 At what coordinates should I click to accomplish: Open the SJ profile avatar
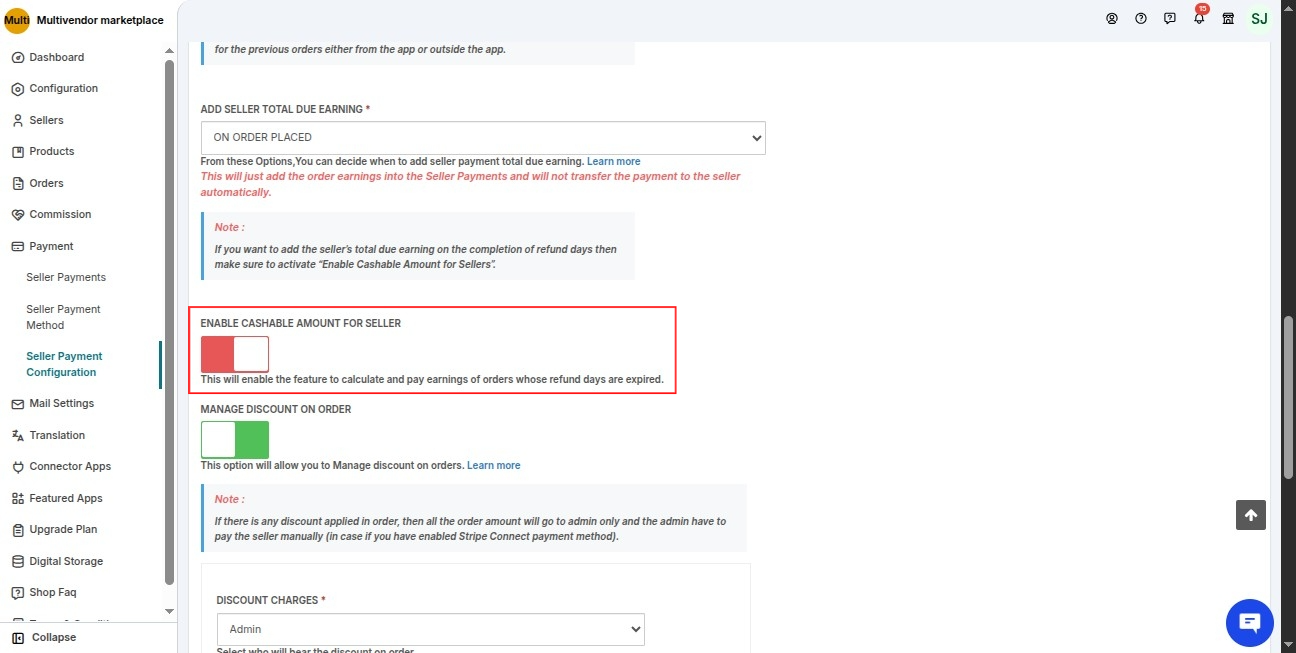click(1259, 18)
